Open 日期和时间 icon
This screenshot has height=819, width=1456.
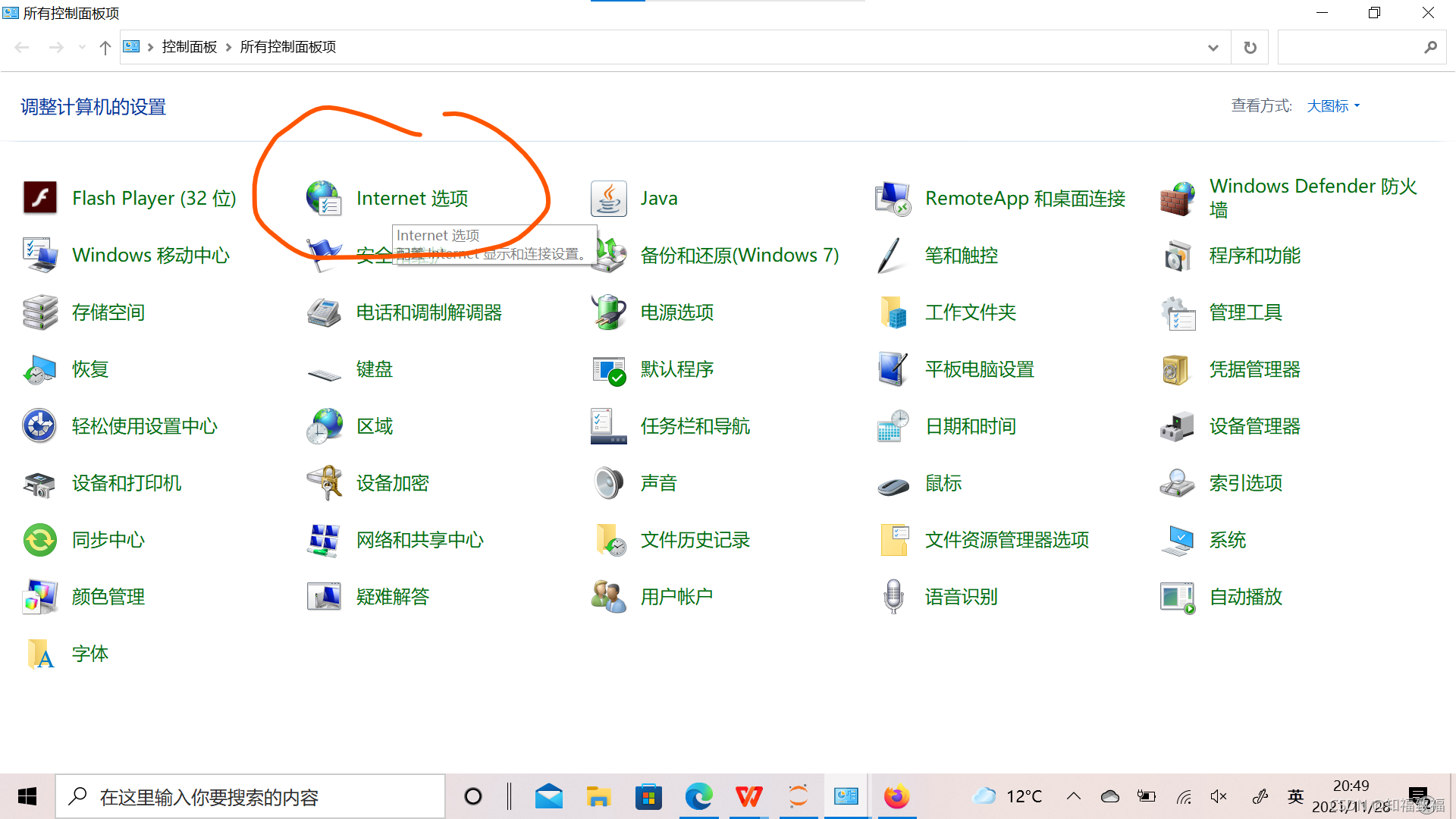(x=893, y=425)
